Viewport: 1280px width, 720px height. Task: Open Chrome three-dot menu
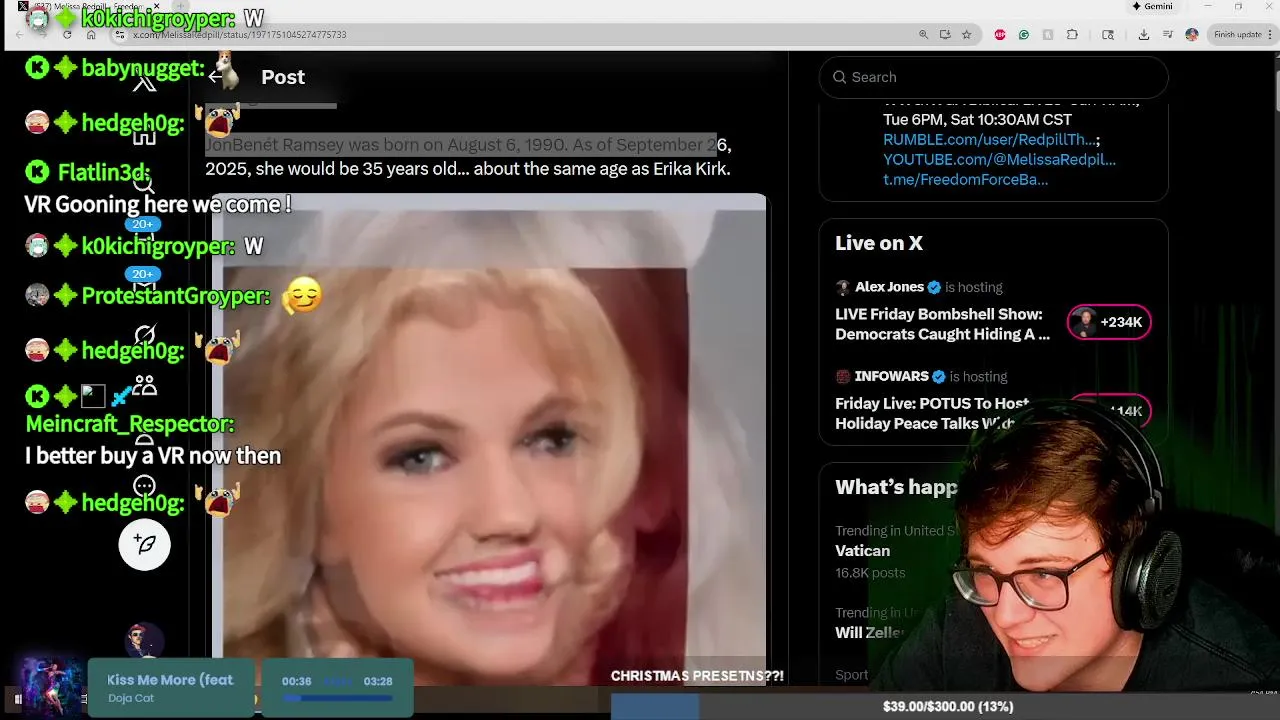1269,34
